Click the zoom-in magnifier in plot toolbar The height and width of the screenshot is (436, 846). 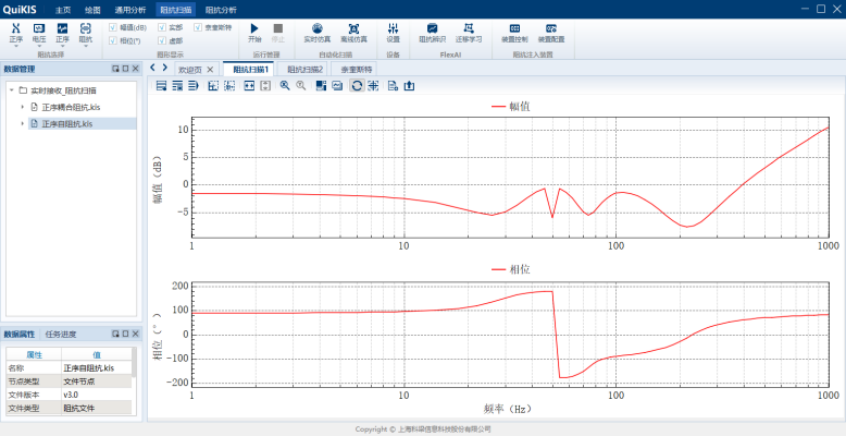pyautogui.click(x=285, y=86)
